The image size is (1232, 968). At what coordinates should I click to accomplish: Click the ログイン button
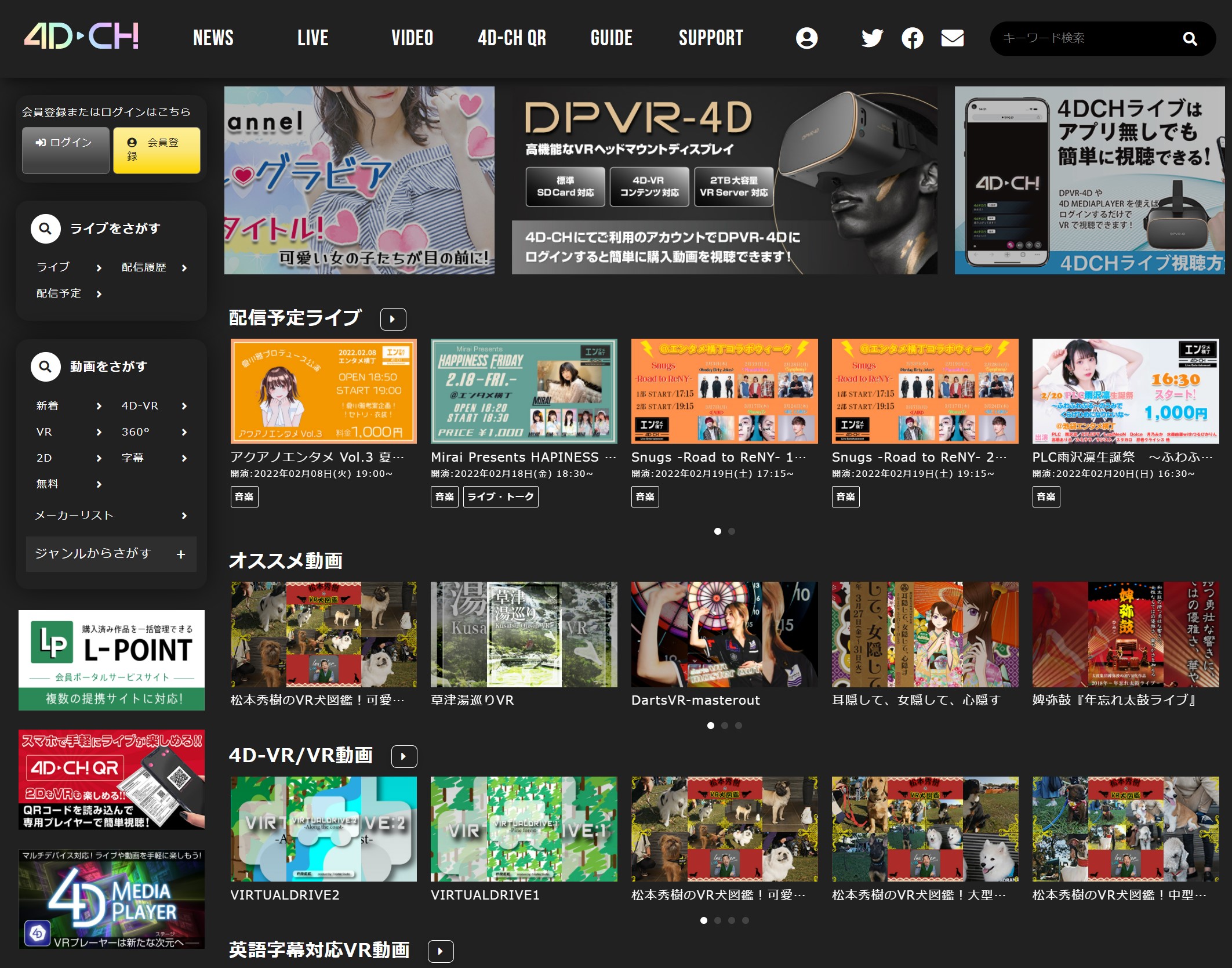click(66, 150)
